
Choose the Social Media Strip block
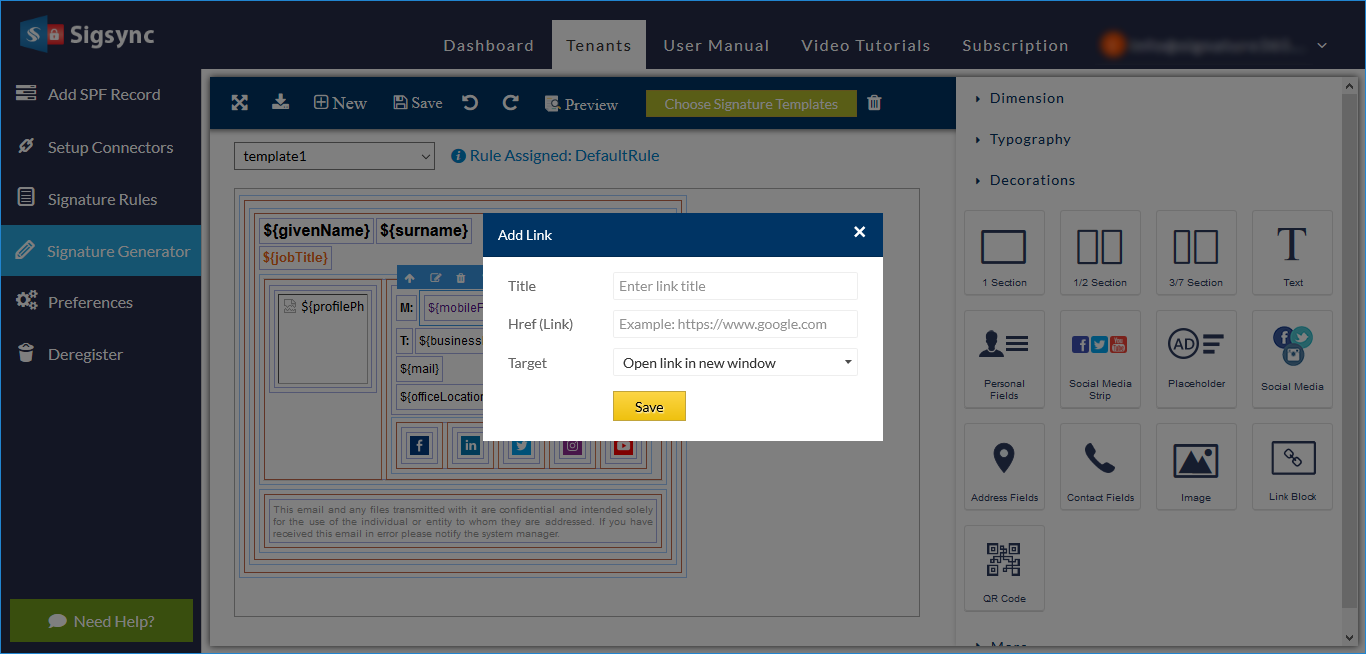point(1100,358)
